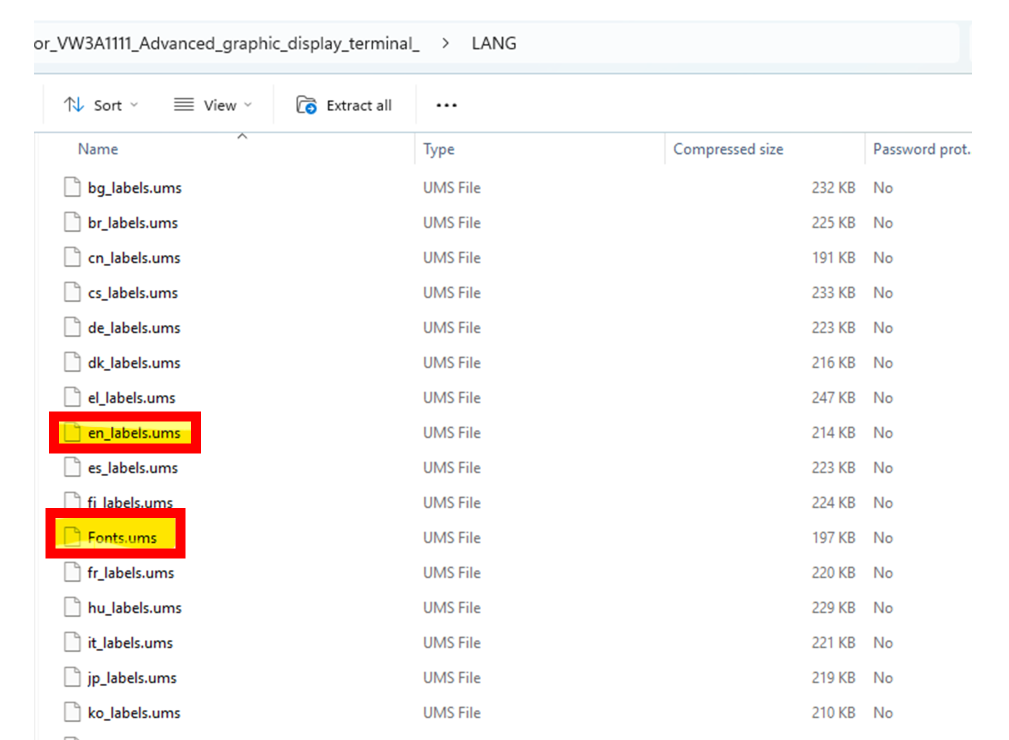Open the three-dots more options menu
The image size is (1009, 740).
tap(446, 105)
